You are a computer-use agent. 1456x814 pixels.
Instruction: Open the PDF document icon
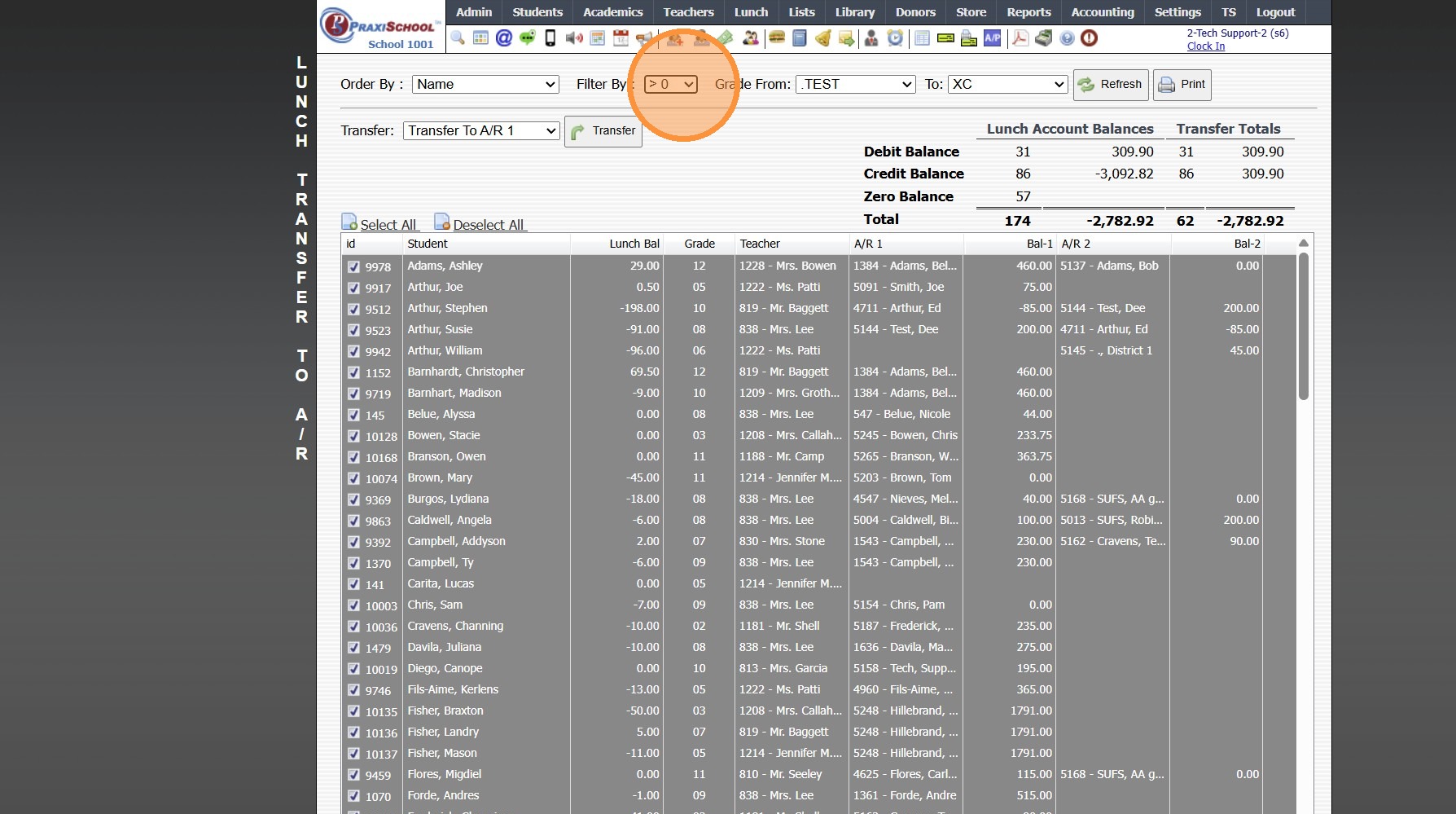[1020, 38]
